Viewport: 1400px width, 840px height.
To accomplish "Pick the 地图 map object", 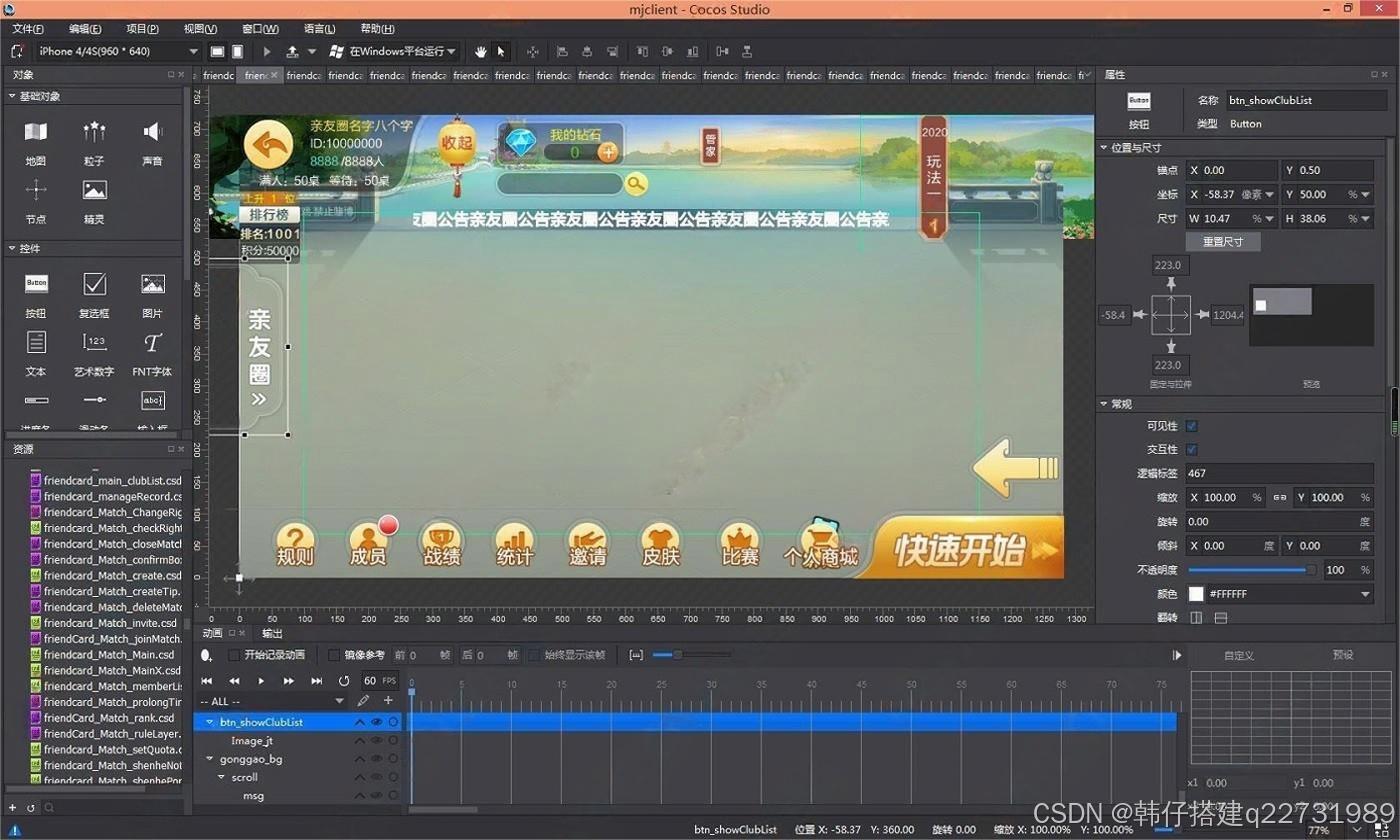I will (36, 142).
